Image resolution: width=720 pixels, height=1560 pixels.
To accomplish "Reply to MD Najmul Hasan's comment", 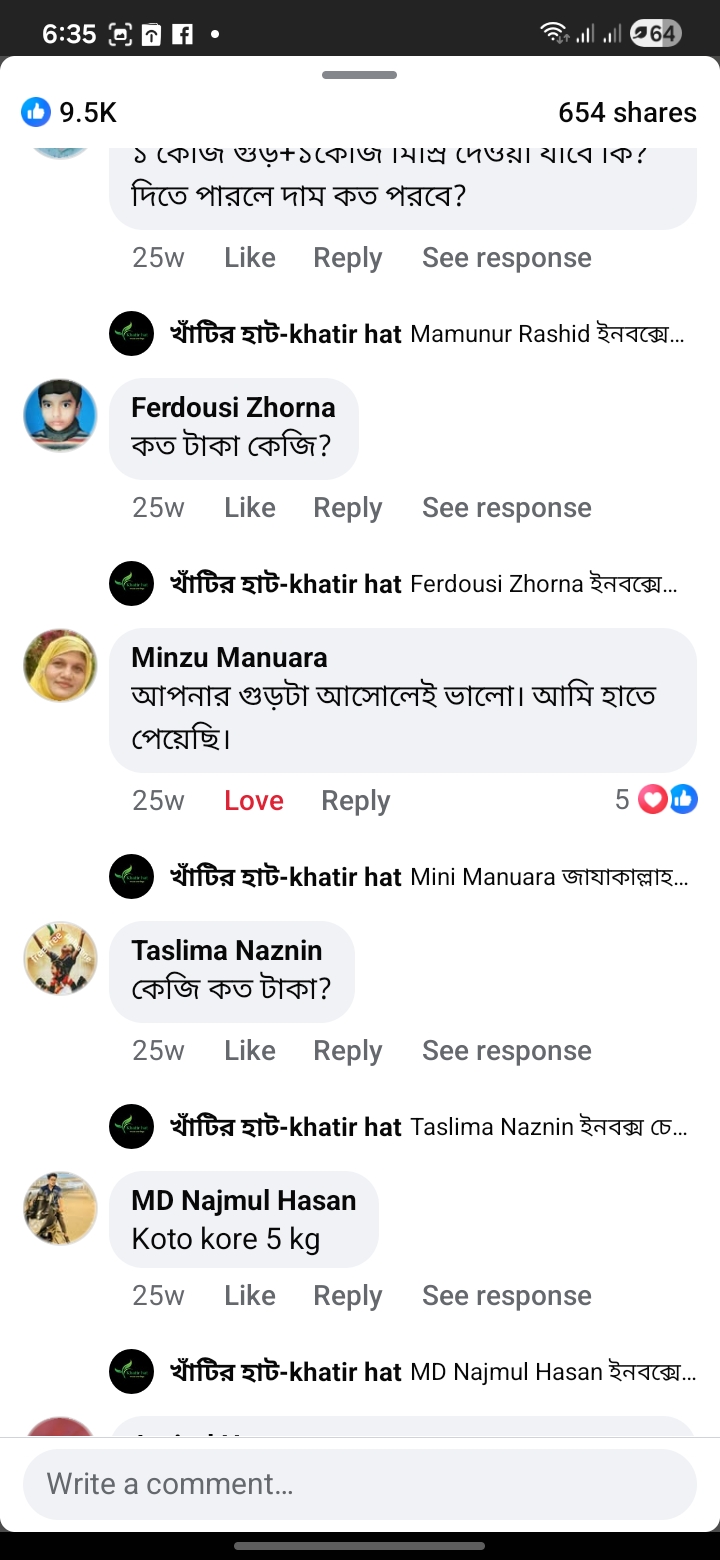I will (x=347, y=1296).
